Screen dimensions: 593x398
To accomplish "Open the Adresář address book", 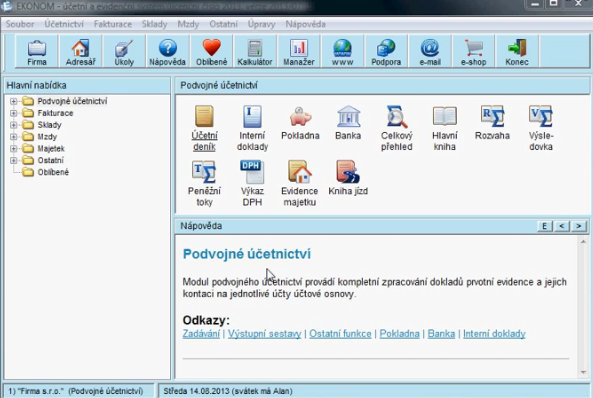I will tap(80, 52).
